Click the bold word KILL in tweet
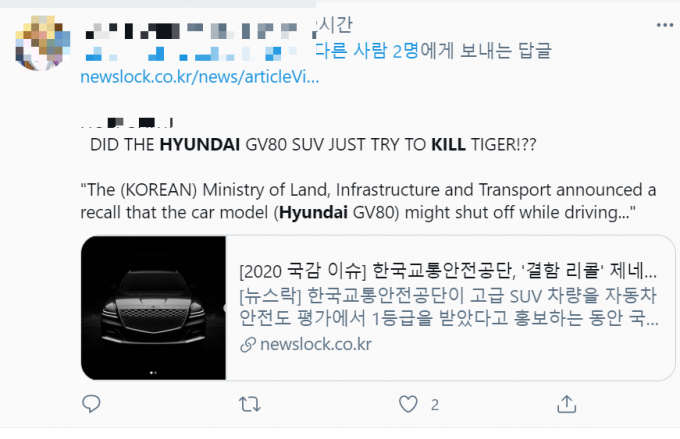This screenshot has width=680, height=439. click(448, 144)
